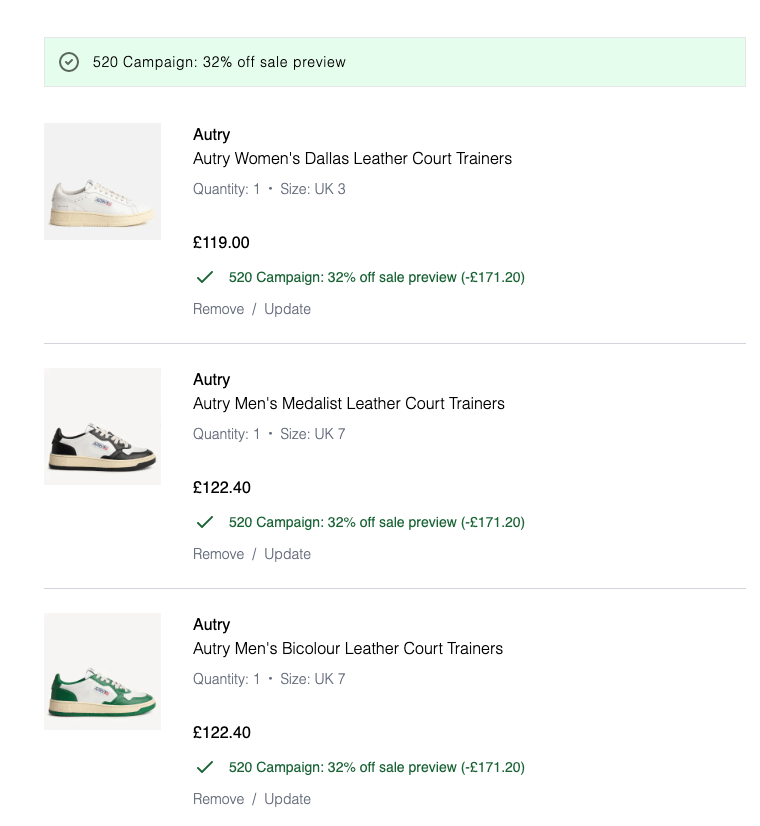
Task: Click the circled checkmark icon in the campaign banner
Action: coord(69,62)
